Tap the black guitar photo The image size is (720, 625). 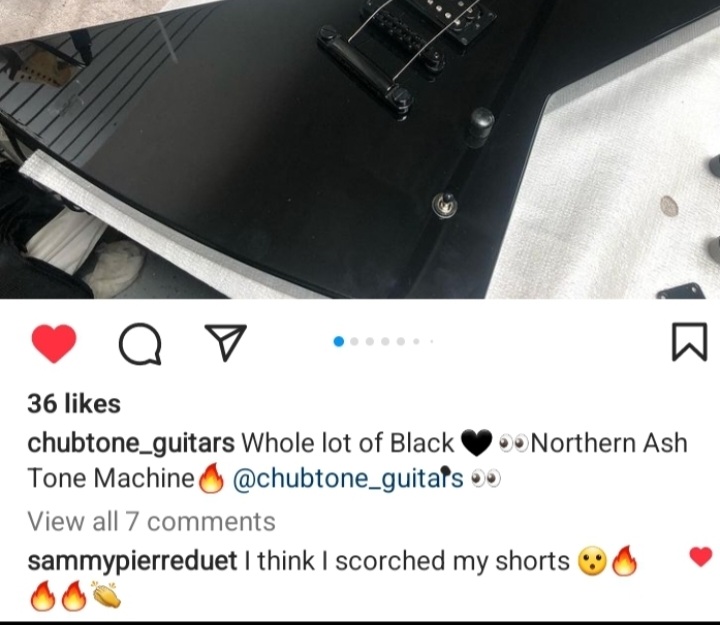coord(360,149)
